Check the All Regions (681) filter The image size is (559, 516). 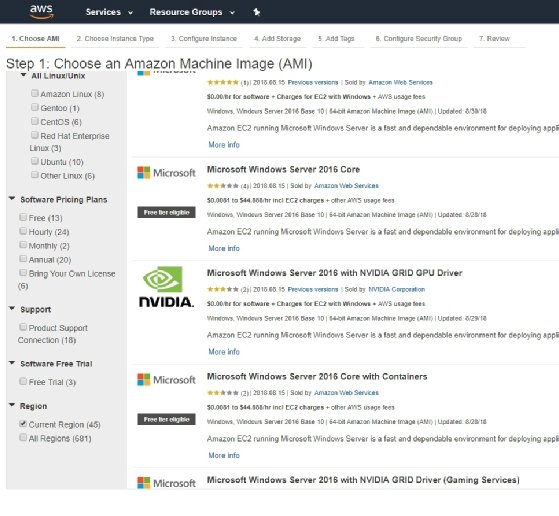(x=23, y=437)
